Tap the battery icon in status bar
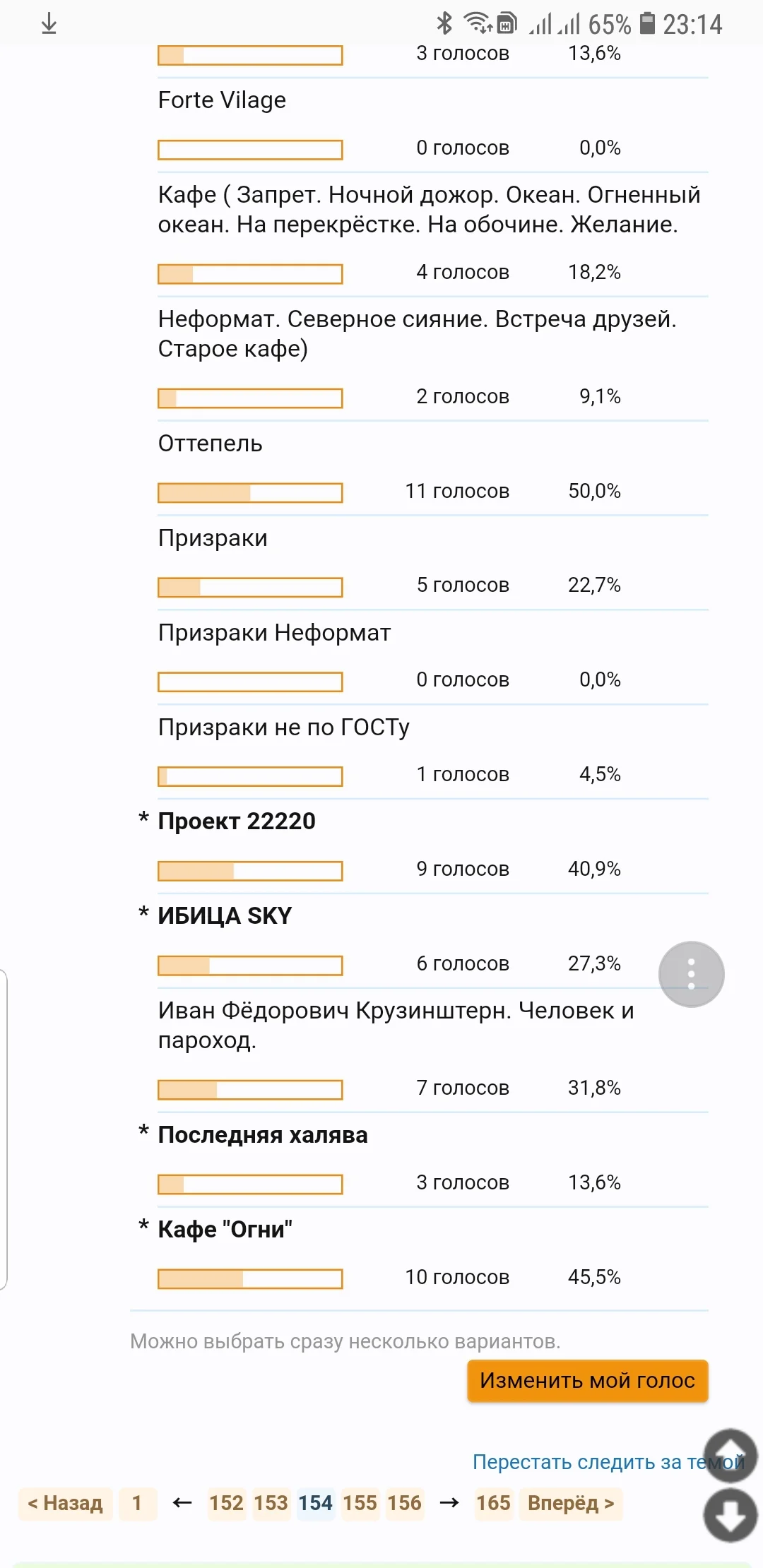Viewport: 763px width, 1568px height. [x=647, y=23]
